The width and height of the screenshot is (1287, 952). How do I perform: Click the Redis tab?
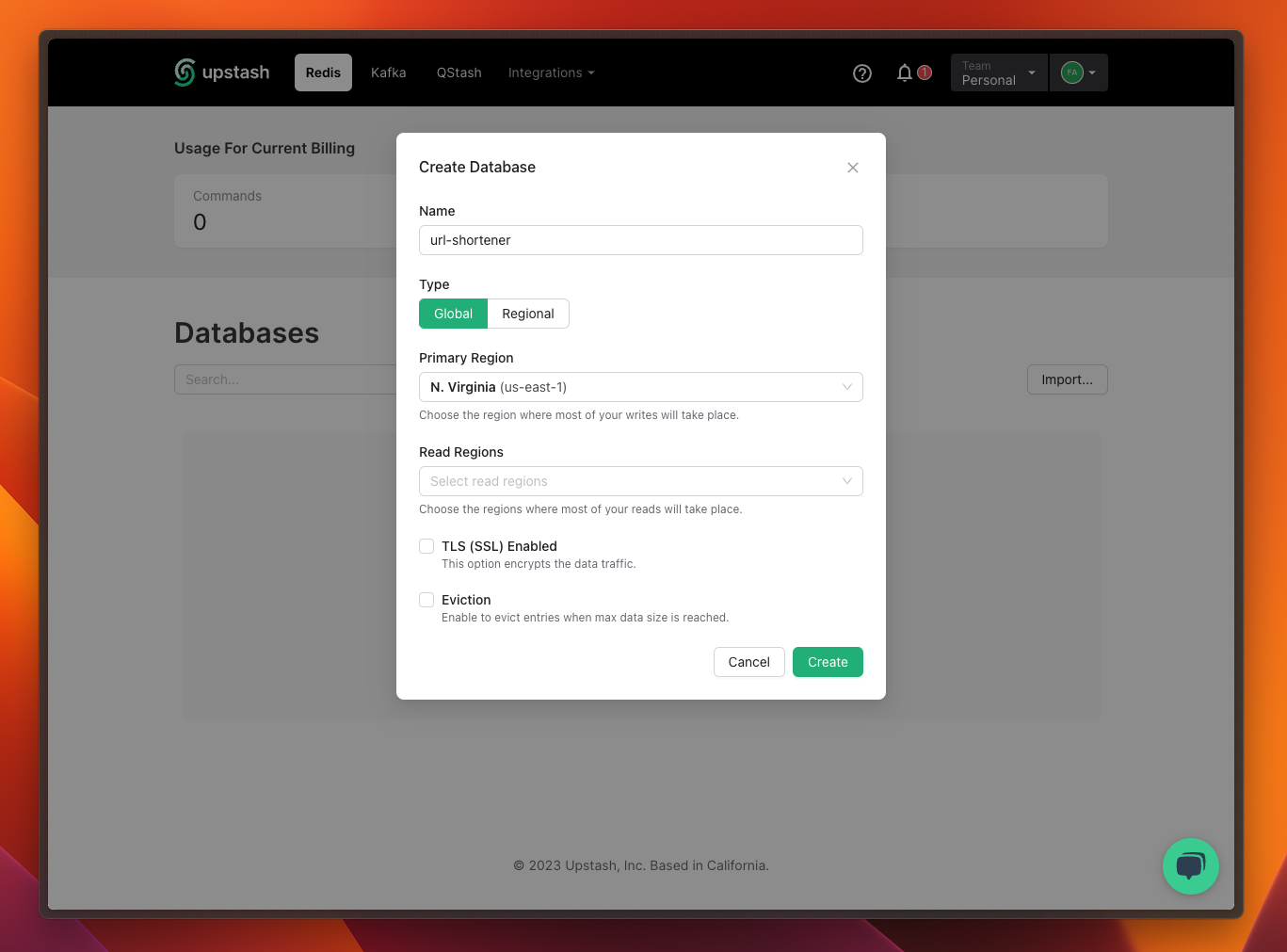(323, 73)
